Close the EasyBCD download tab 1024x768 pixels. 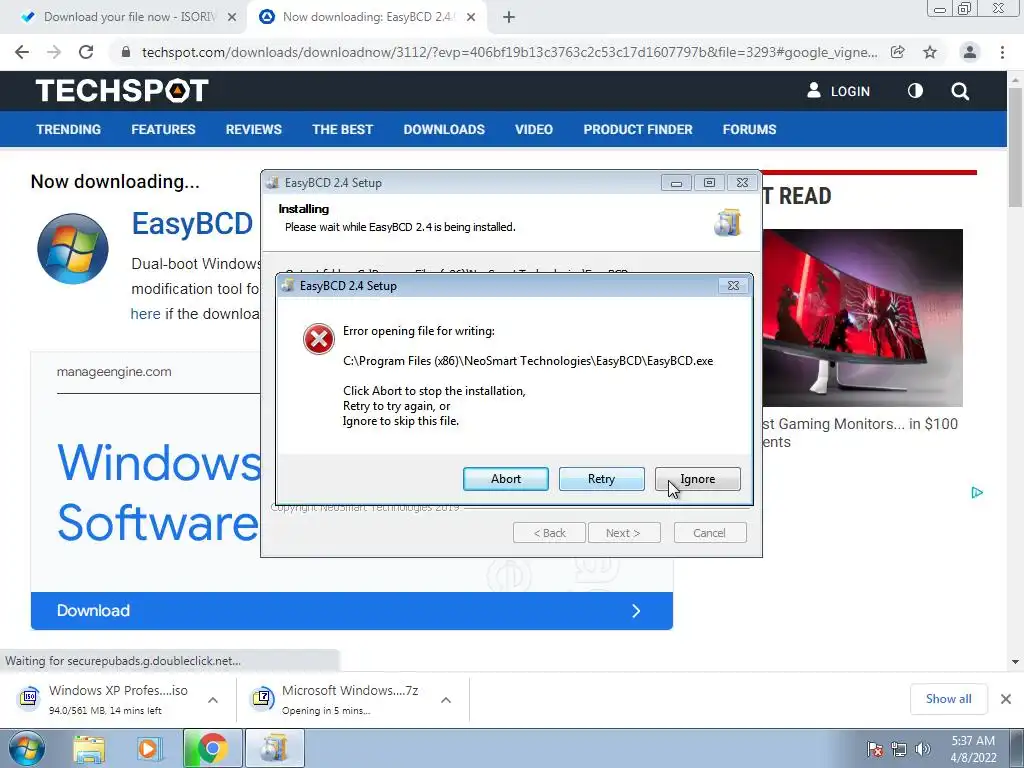point(471,18)
